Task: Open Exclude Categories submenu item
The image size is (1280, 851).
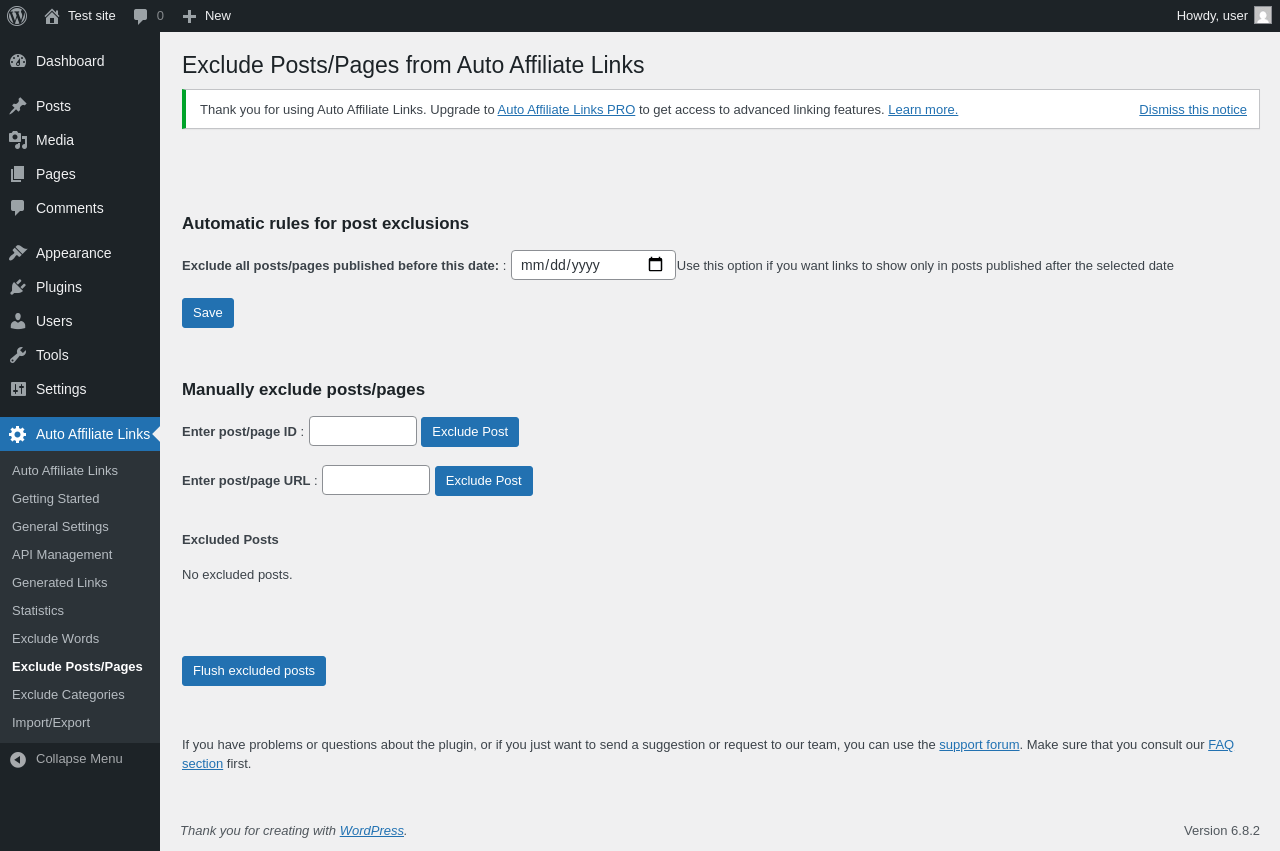Action: 80,694
